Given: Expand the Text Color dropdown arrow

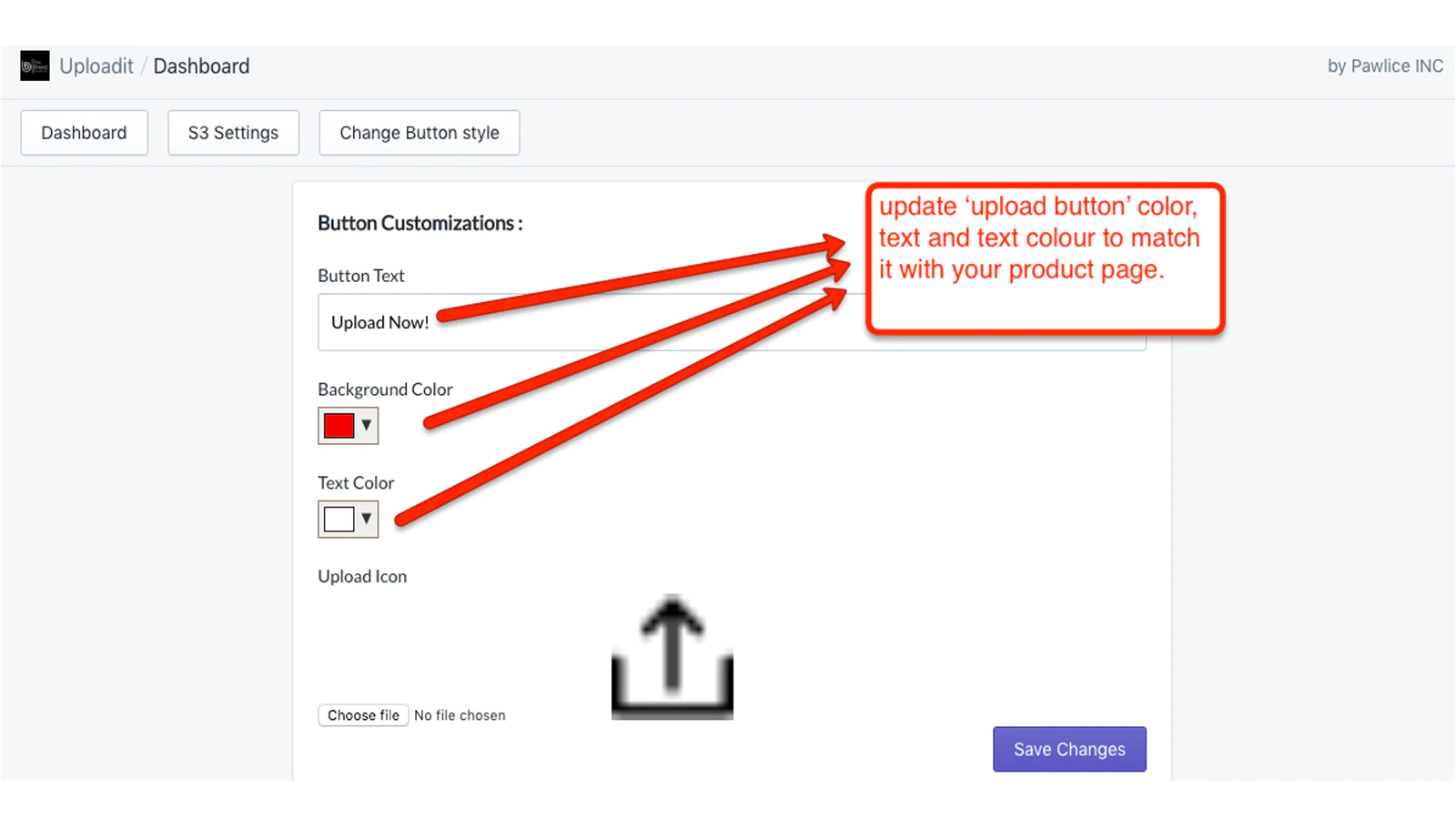Looking at the screenshot, I should tap(367, 519).
